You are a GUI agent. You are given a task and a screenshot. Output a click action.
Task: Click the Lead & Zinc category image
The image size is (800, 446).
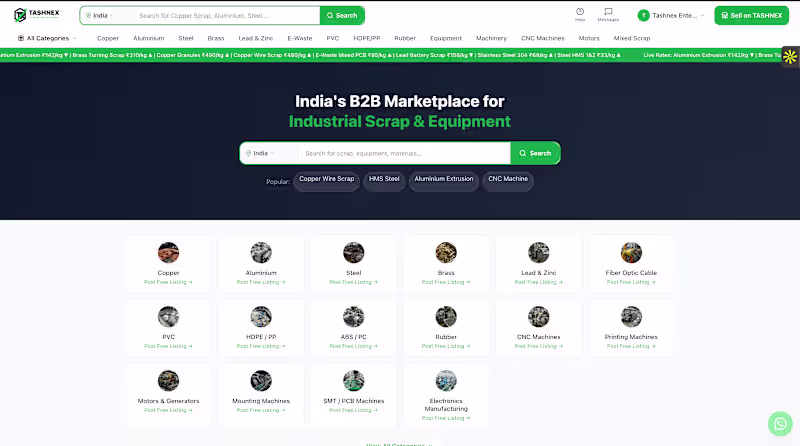[x=539, y=253]
